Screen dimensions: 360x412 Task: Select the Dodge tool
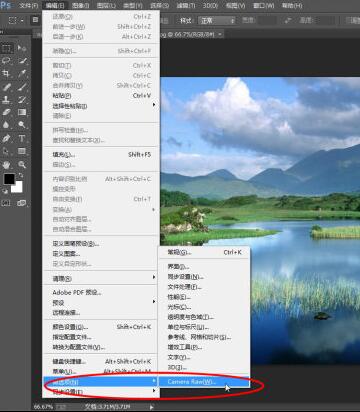click(22, 125)
